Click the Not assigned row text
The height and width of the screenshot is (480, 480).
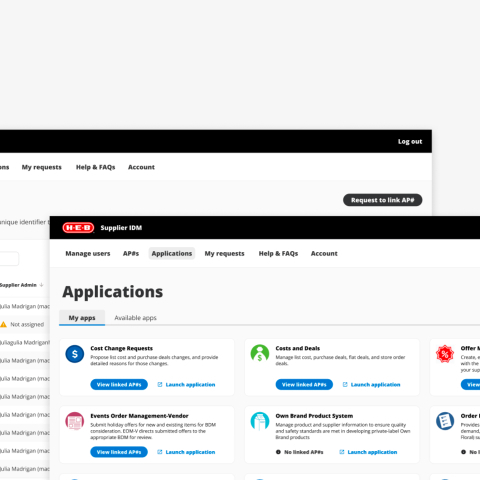click(27, 324)
